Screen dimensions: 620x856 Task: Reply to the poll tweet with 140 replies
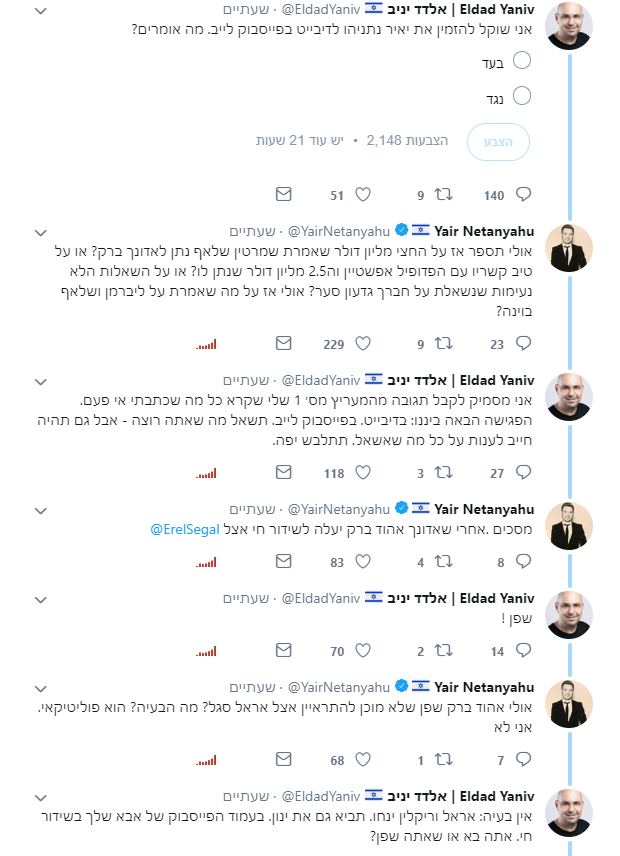[522, 195]
